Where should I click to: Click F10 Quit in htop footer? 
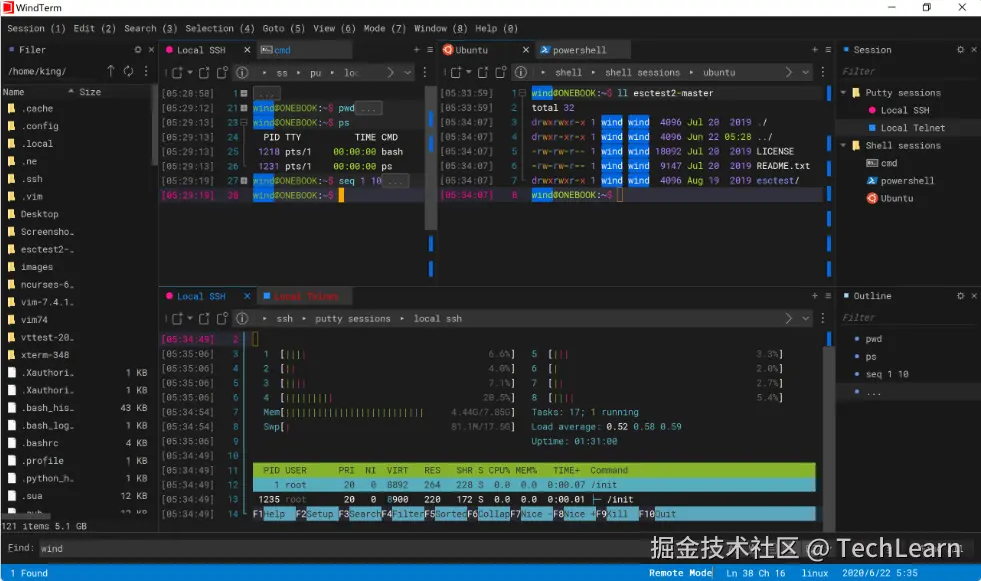(658, 514)
